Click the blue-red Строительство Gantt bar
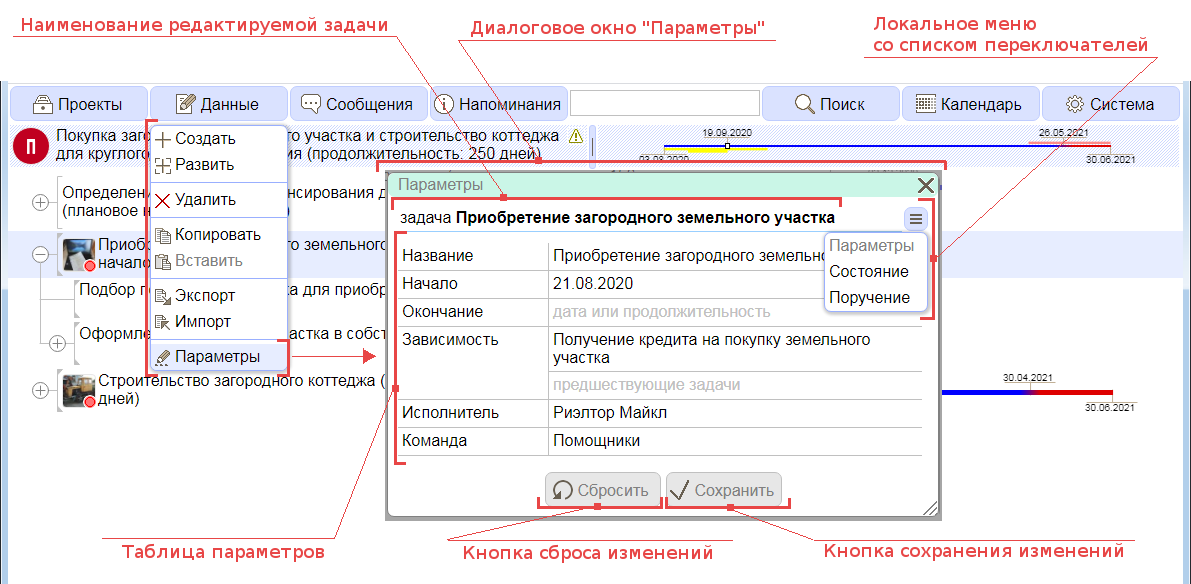The width and height of the screenshot is (1191, 584). [1026, 393]
